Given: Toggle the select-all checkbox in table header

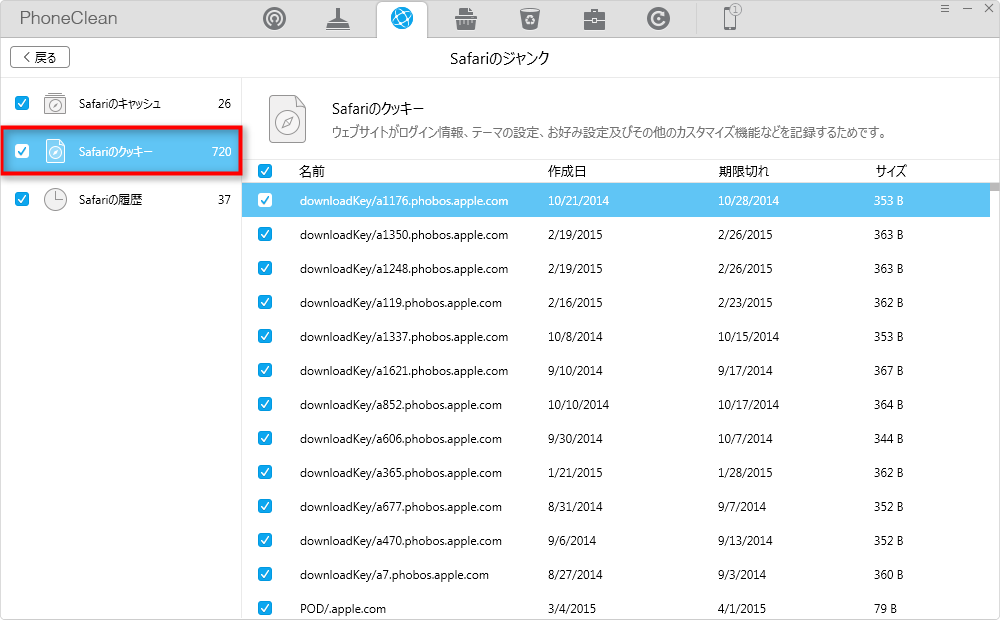Looking at the screenshot, I should point(265,171).
